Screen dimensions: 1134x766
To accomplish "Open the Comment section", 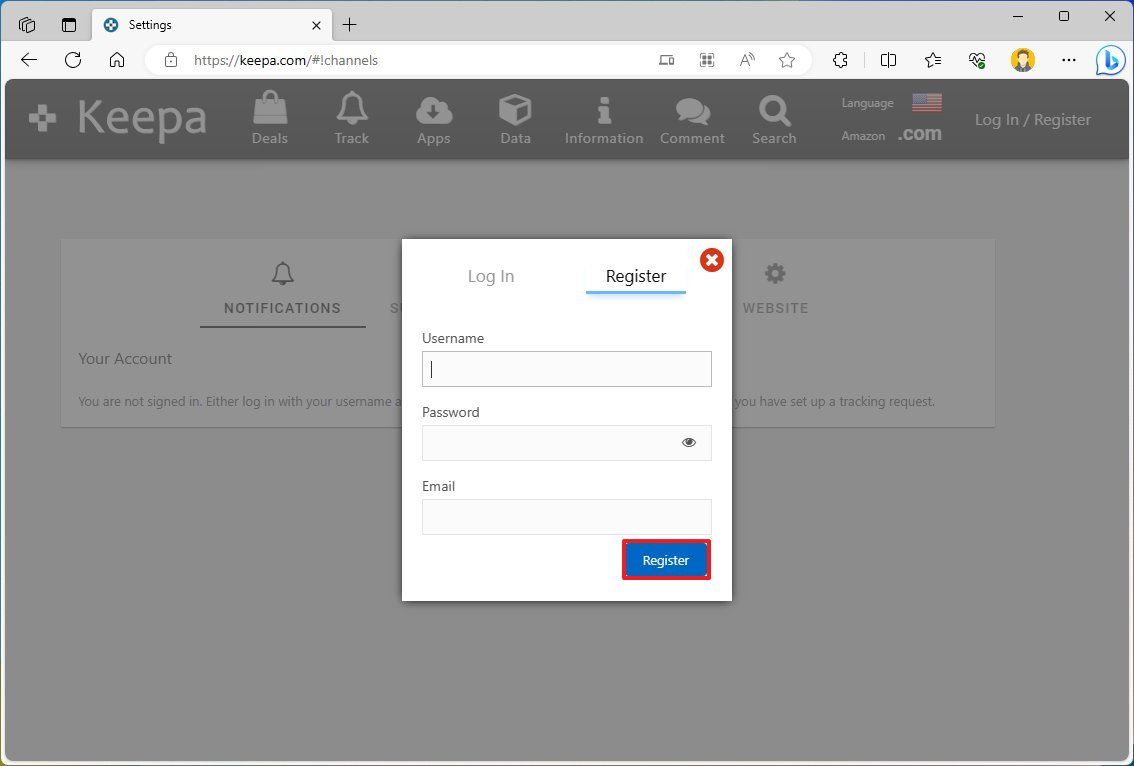I will click(691, 118).
